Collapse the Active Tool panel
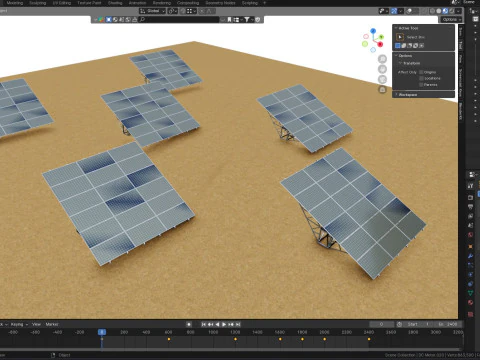The height and width of the screenshot is (360, 480). (396, 28)
